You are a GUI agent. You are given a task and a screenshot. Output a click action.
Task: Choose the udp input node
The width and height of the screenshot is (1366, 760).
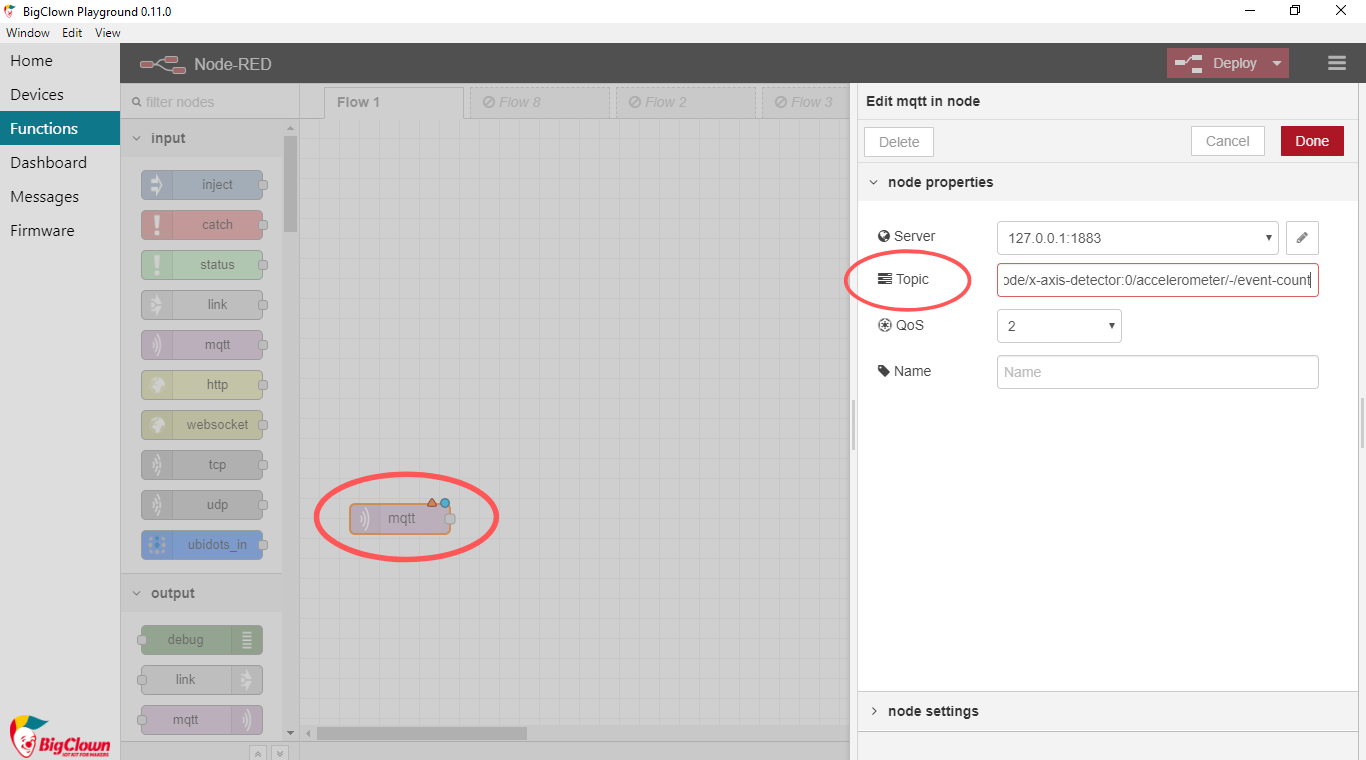pos(202,505)
